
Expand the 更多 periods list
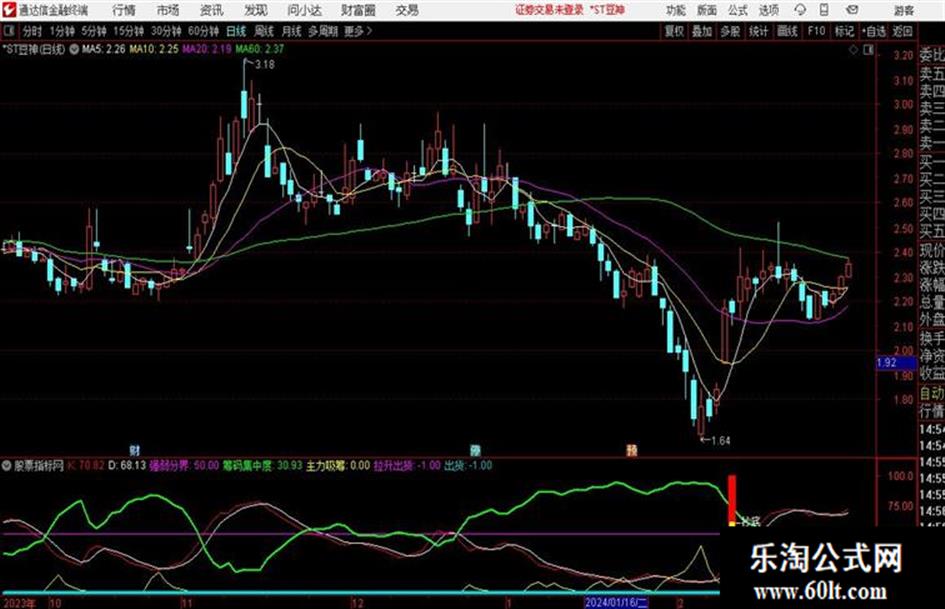click(x=358, y=31)
